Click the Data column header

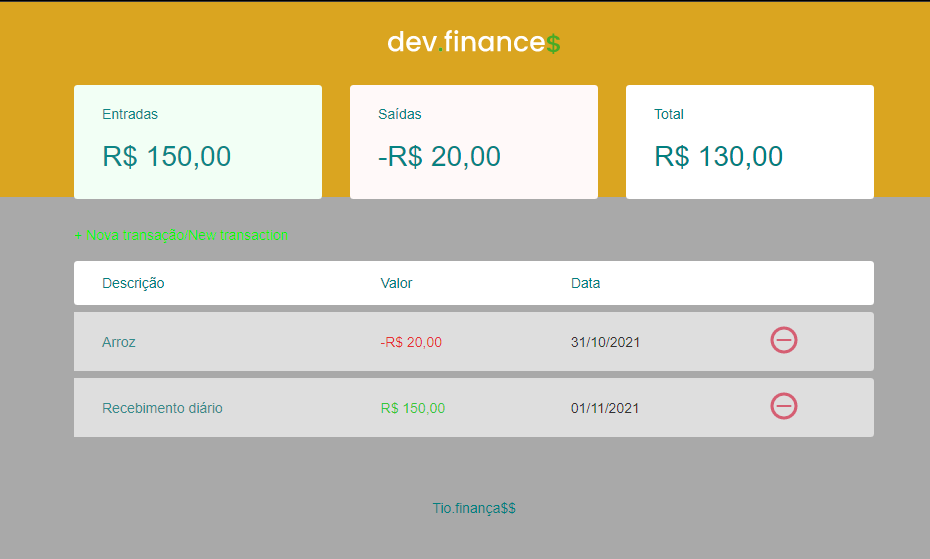pos(585,283)
